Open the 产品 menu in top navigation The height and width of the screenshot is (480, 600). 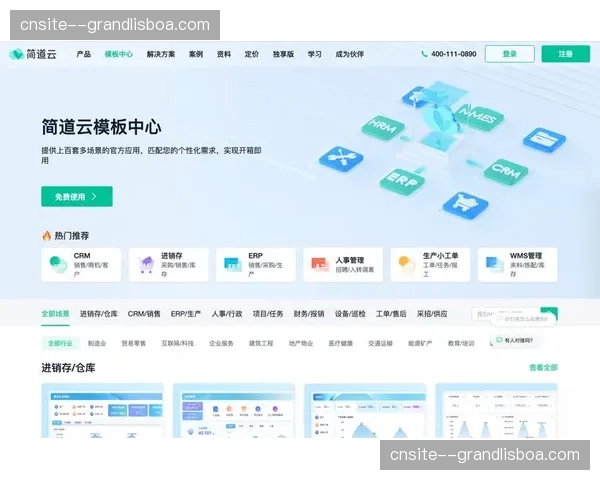coord(84,54)
